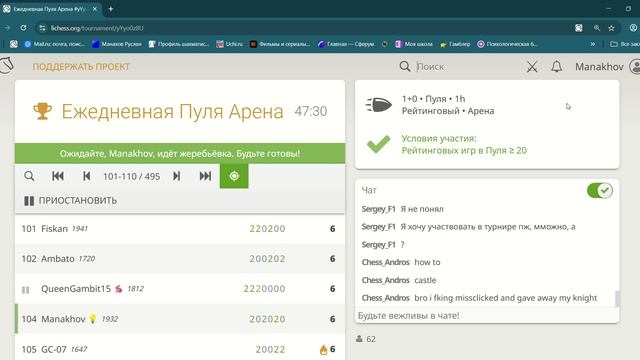The height and width of the screenshot is (360, 640).
Task: Open player Ambato row
Action: tap(180, 259)
